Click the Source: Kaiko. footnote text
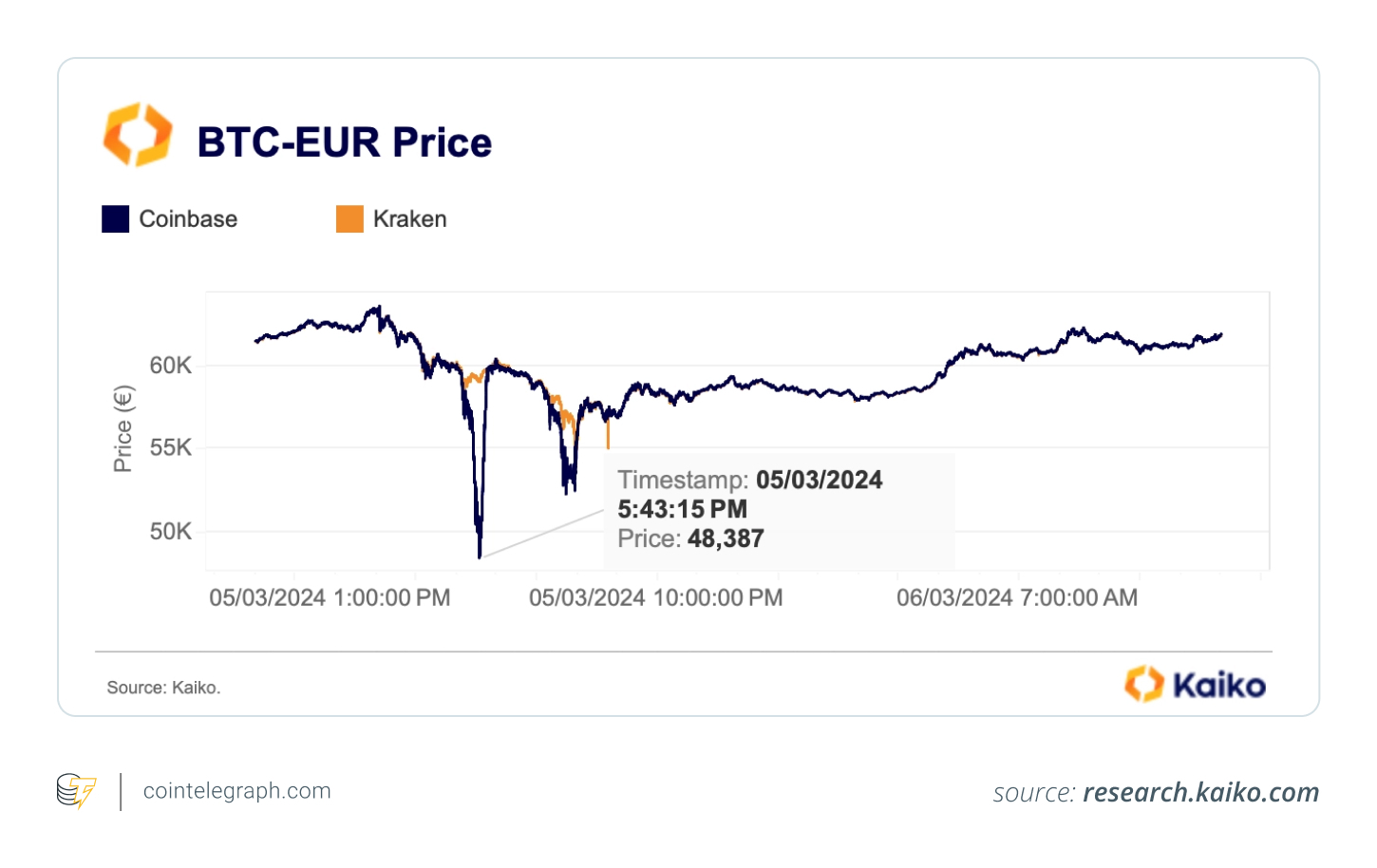 point(163,688)
